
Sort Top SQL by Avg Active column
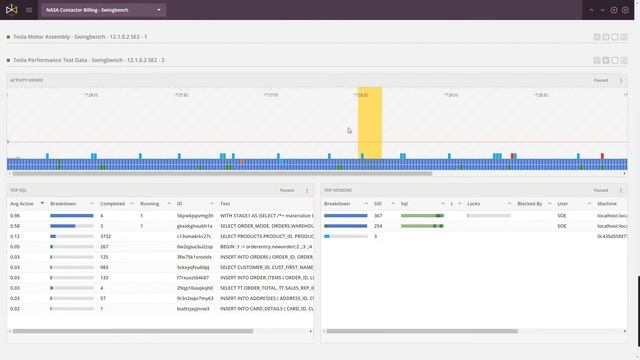pyautogui.click(x=22, y=204)
